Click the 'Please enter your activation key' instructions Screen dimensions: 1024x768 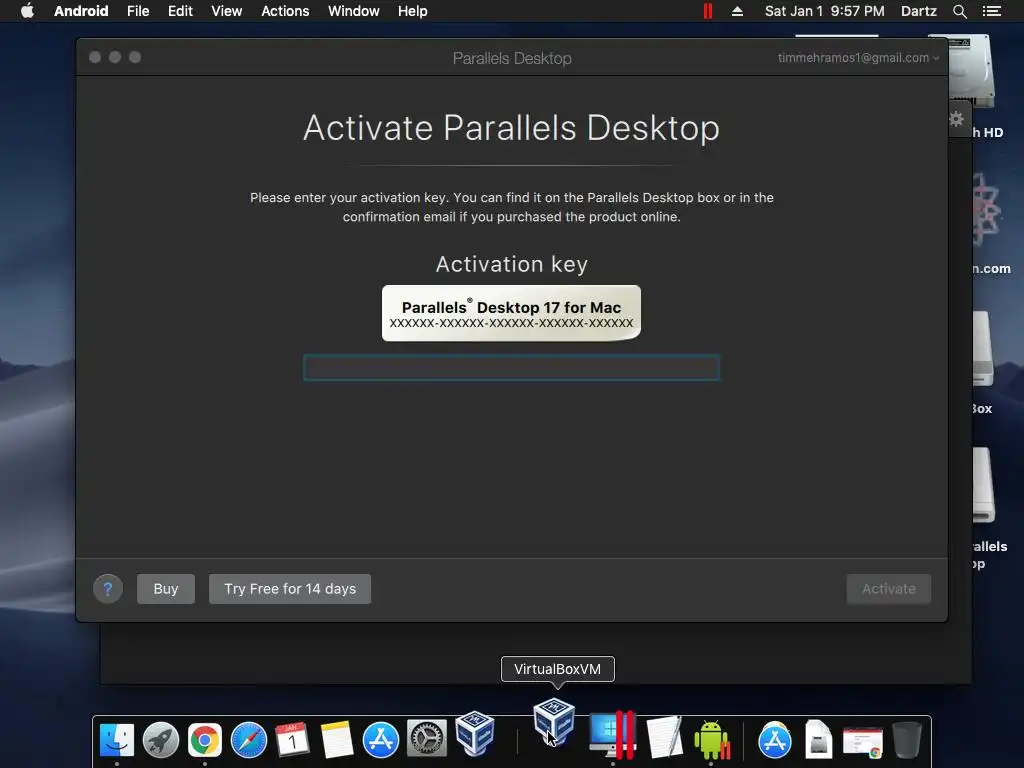(511, 207)
